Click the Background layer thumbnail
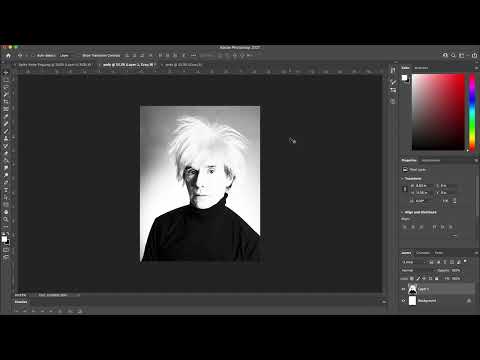The width and height of the screenshot is (480, 360). click(412, 300)
